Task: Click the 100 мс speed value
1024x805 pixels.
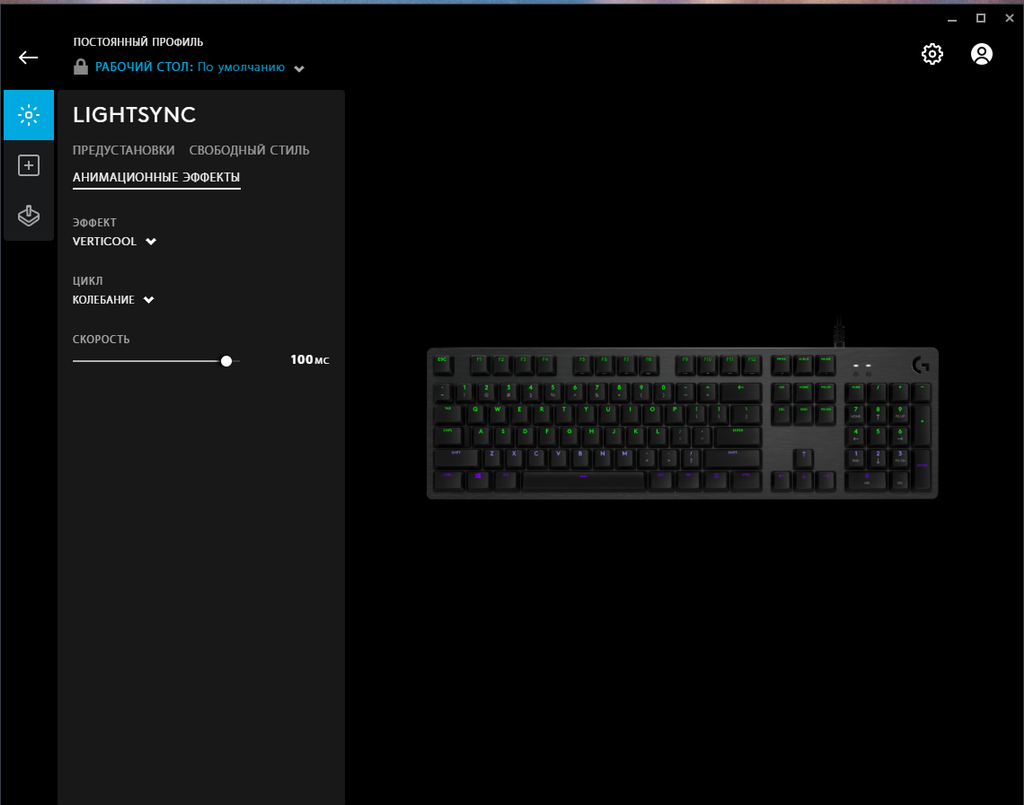Action: (310, 360)
